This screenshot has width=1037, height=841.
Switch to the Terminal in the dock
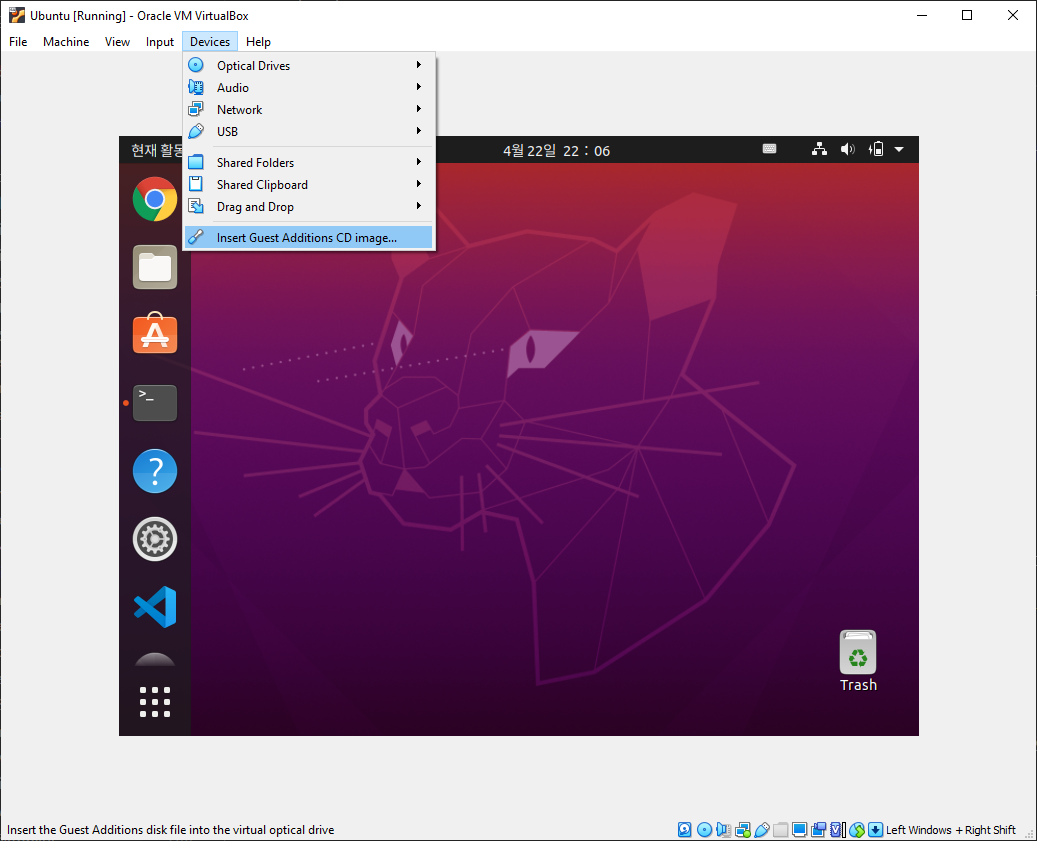(155, 403)
